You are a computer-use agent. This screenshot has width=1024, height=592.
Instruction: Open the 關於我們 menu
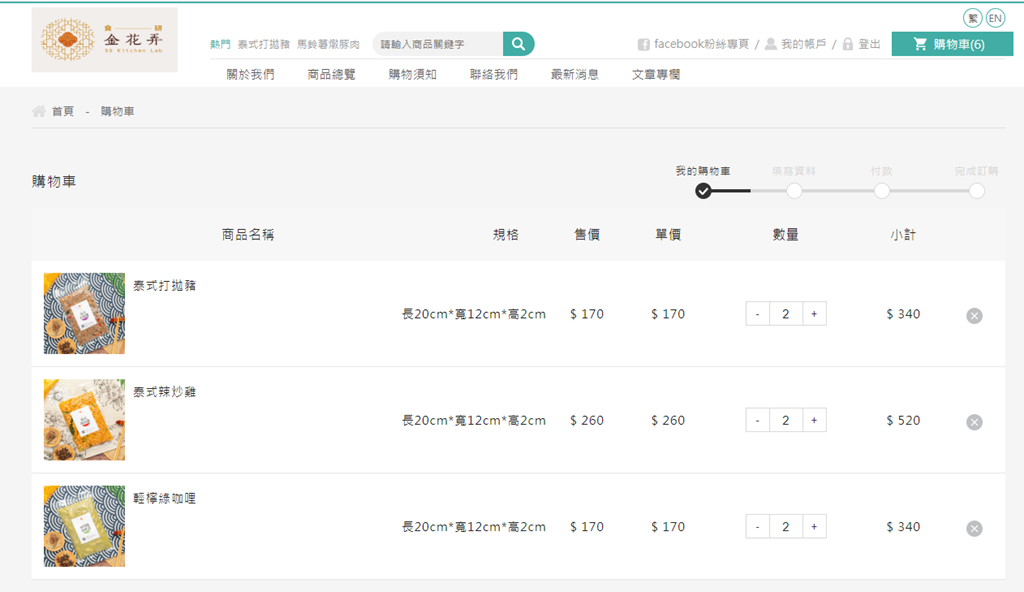click(250, 74)
